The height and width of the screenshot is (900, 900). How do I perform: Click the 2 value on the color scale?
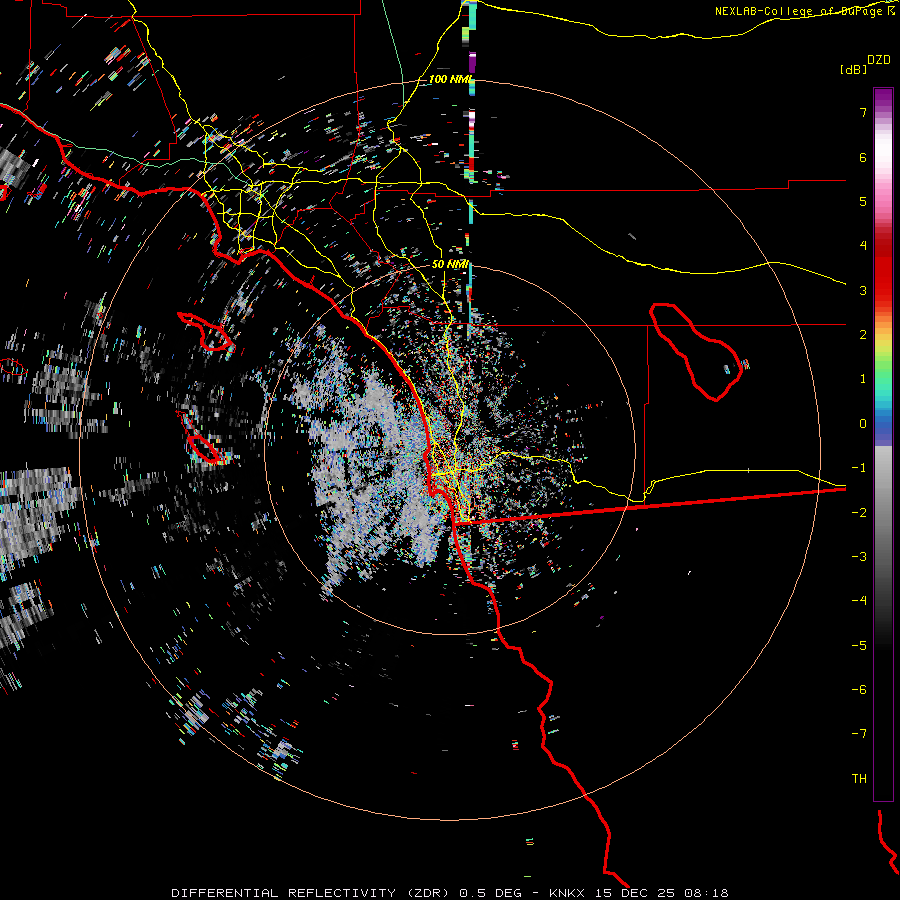[863, 335]
